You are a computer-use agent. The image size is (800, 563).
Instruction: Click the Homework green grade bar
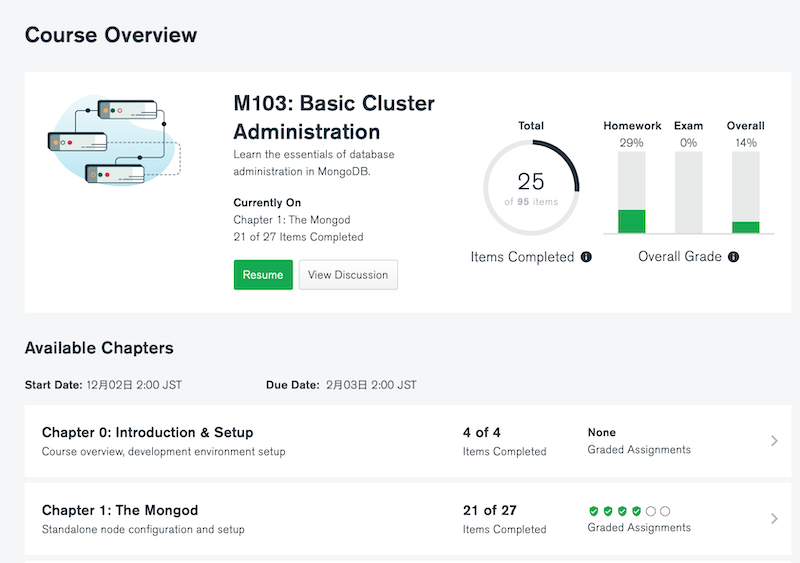click(x=632, y=221)
